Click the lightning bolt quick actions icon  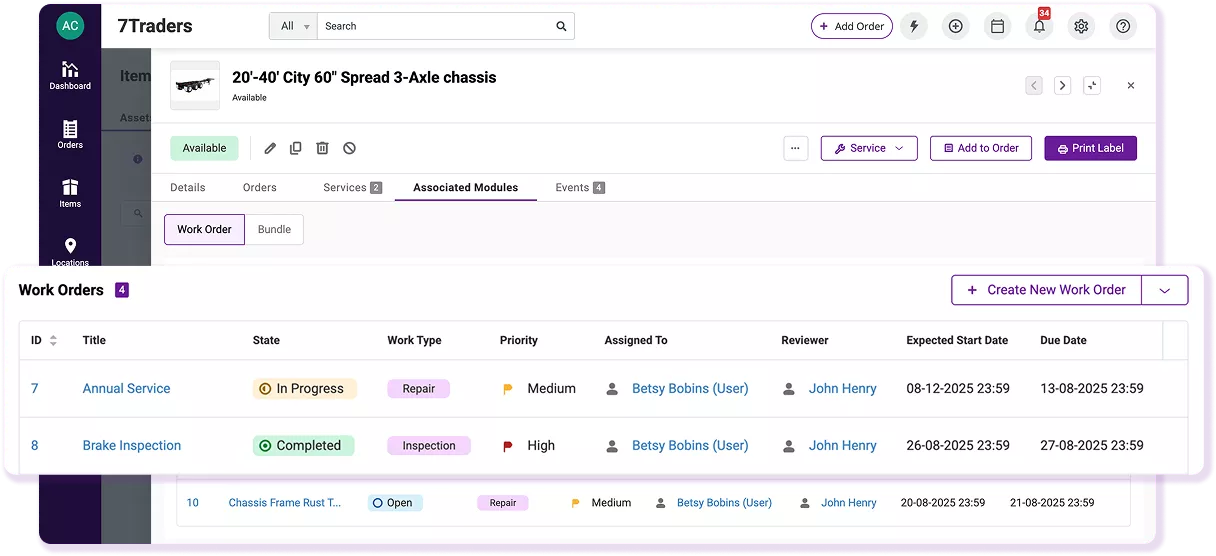click(x=913, y=27)
